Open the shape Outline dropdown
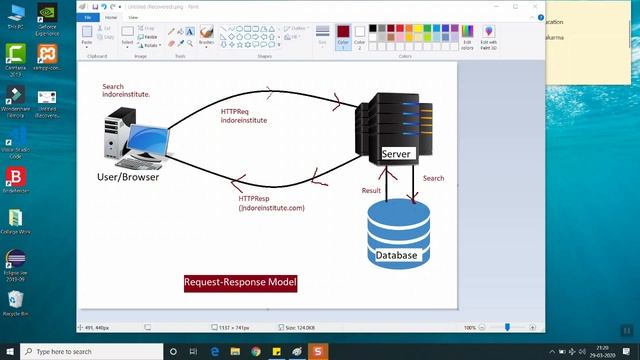This screenshot has width=640, height=360. point(297,28)
